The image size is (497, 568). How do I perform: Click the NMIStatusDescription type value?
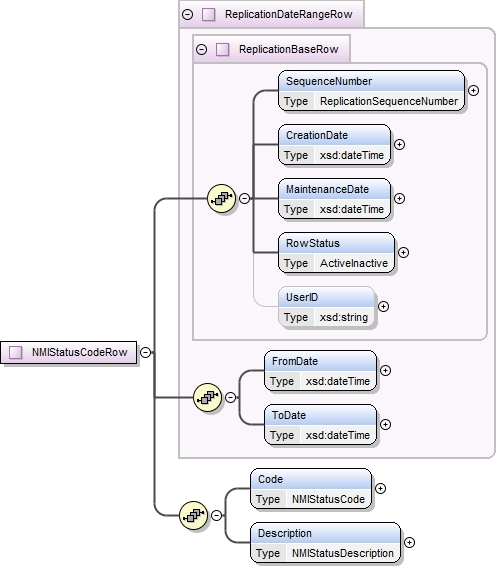pos(343,553)
